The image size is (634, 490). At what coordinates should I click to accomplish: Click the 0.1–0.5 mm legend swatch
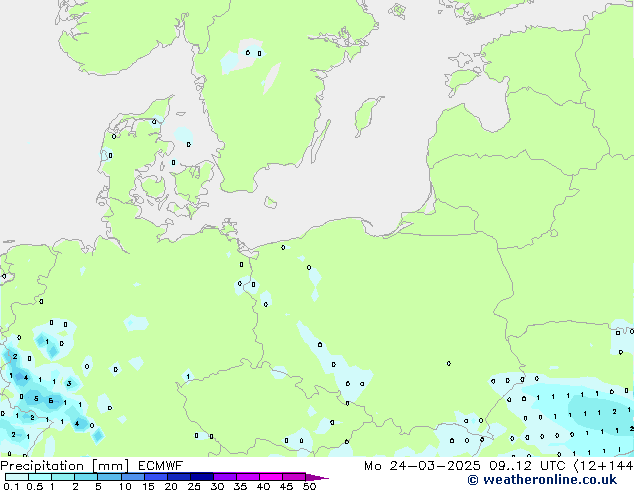click(17, 477)
